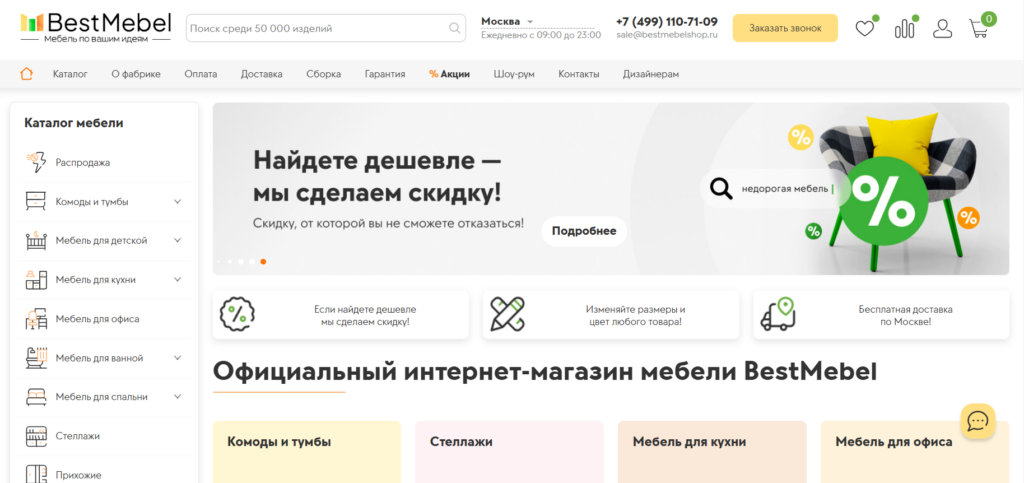
Task: Open the Гарантия menu item
Action: [385, 74]
